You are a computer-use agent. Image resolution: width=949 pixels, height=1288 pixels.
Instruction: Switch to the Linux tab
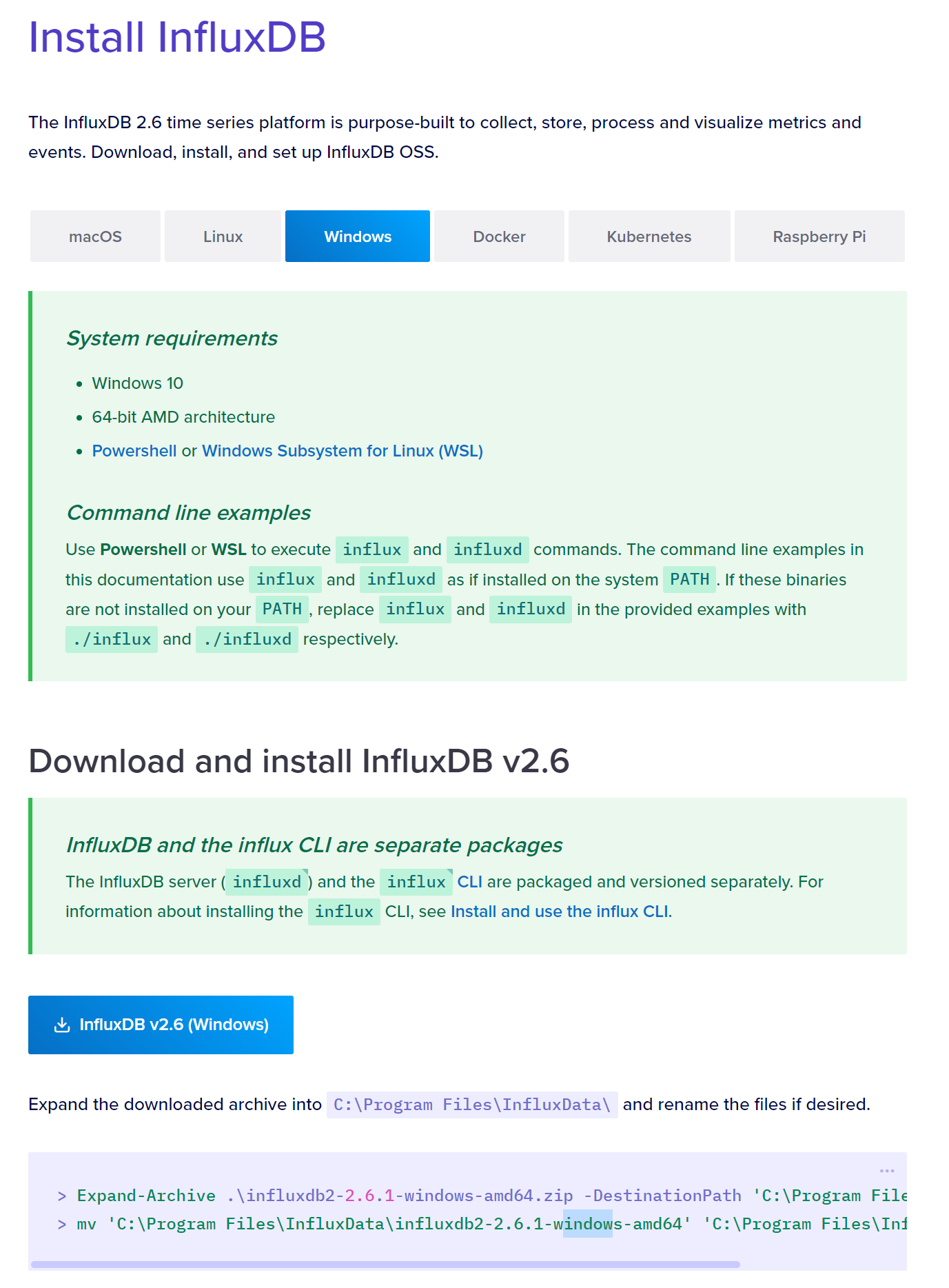click(223, 237)
